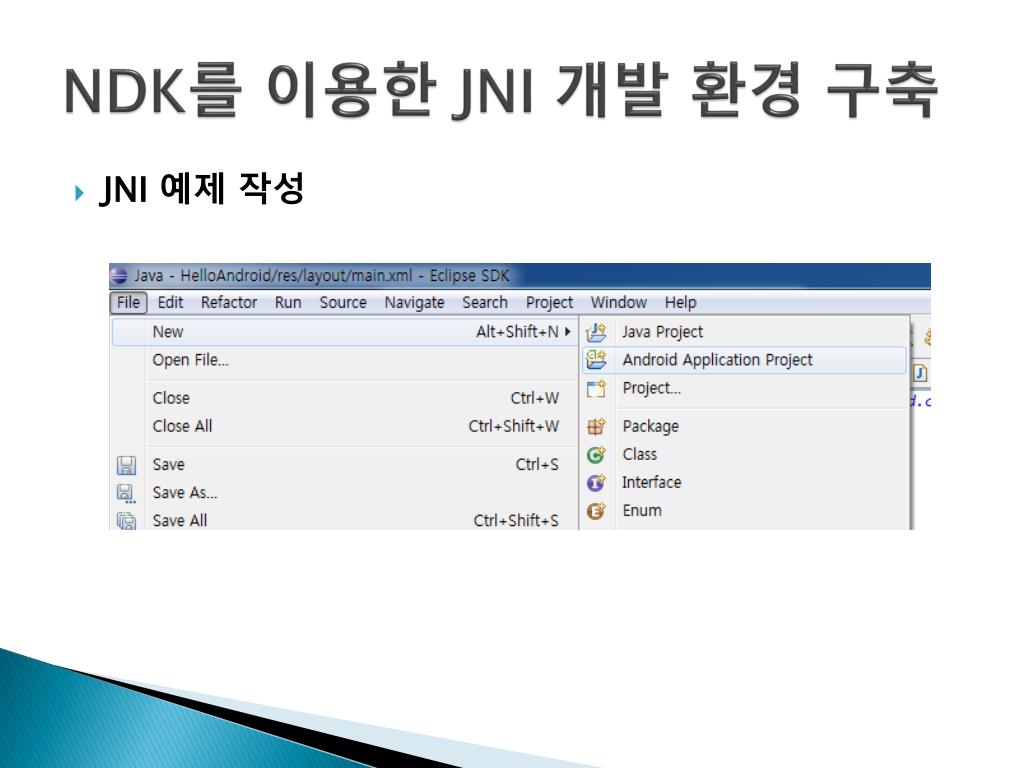Viewport: 1024px width, 768px height.
Task: Open the Source menu
Action: [x=343, y=302]
